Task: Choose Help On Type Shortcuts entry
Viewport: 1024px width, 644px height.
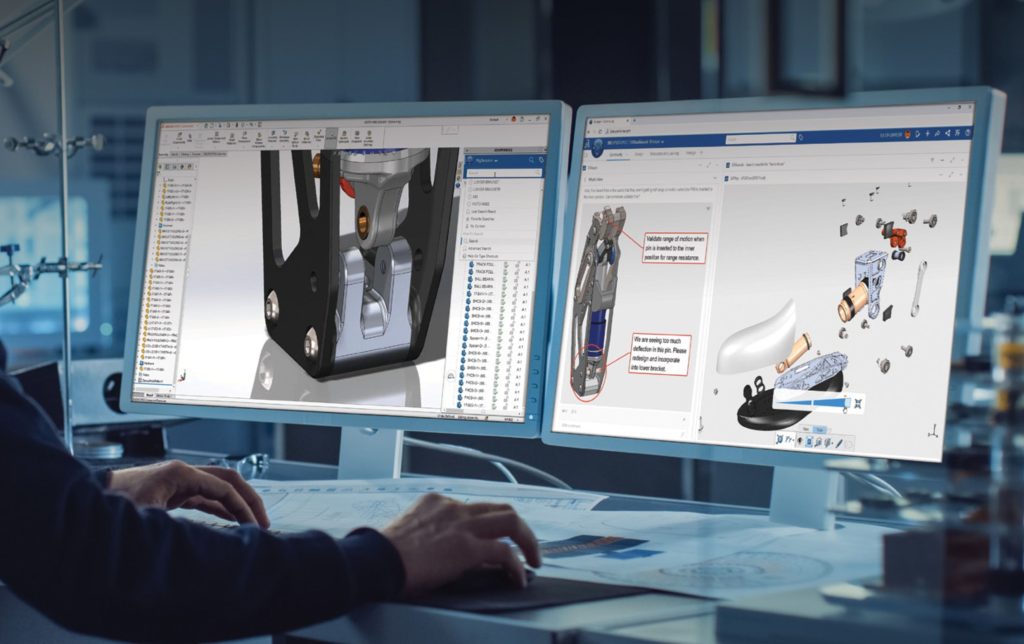Action: point(481,256)
